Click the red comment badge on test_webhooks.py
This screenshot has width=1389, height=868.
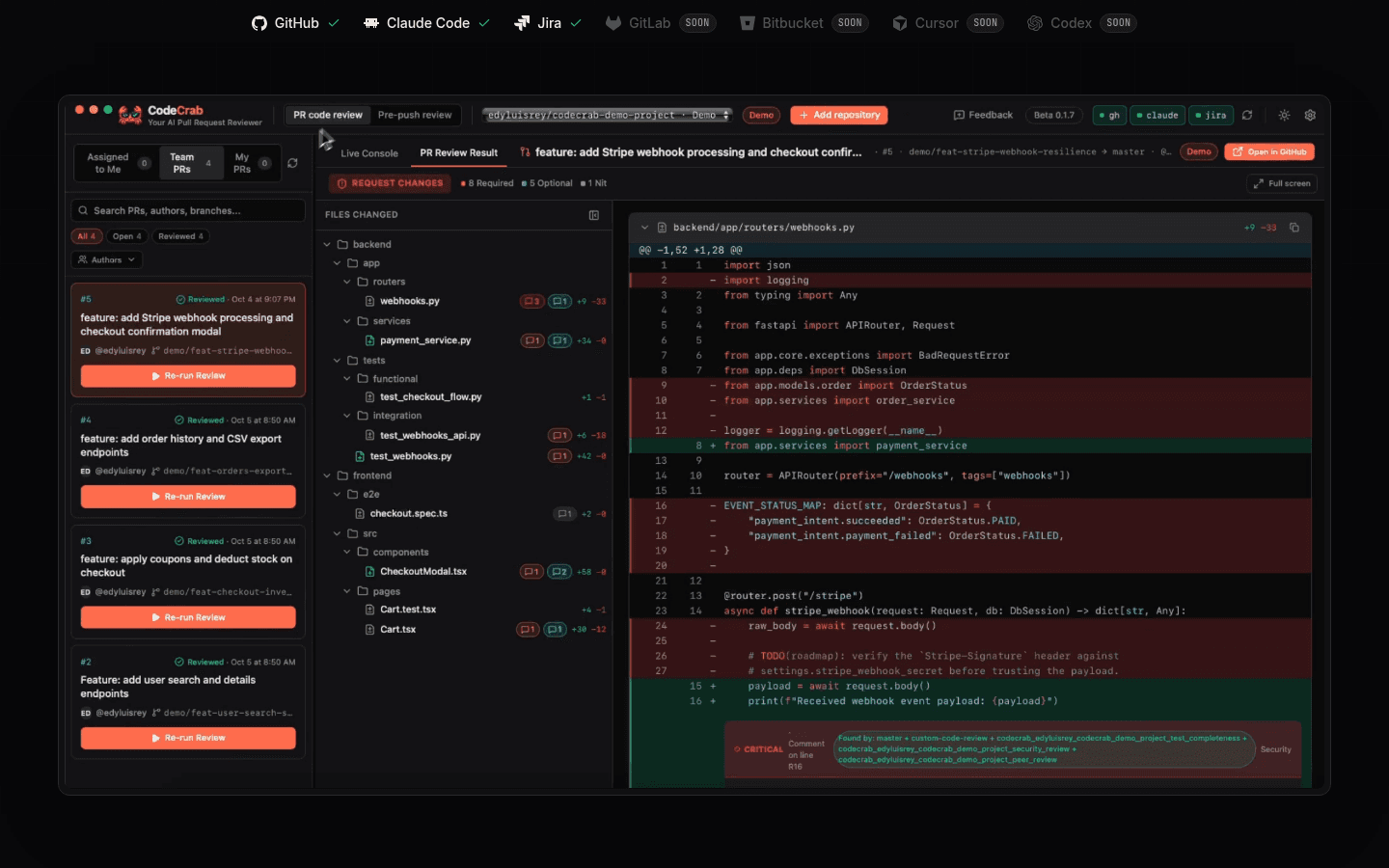pyautogui.click(x=559, y=456)
